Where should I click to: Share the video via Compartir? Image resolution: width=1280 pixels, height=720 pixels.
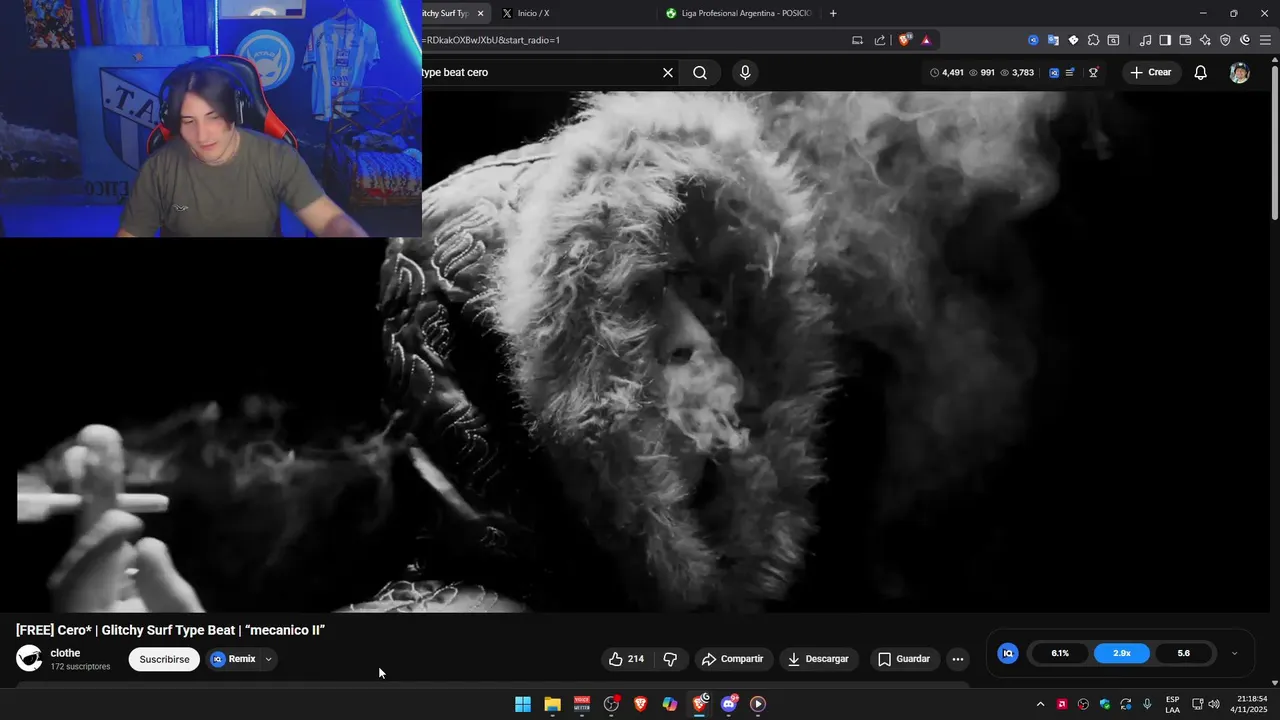(732, 659)
